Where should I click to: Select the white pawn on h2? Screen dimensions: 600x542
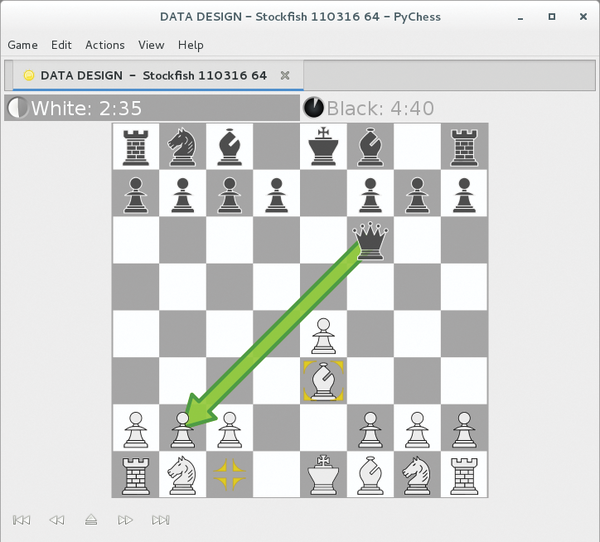pyautogui.click(x=464, y=428)
